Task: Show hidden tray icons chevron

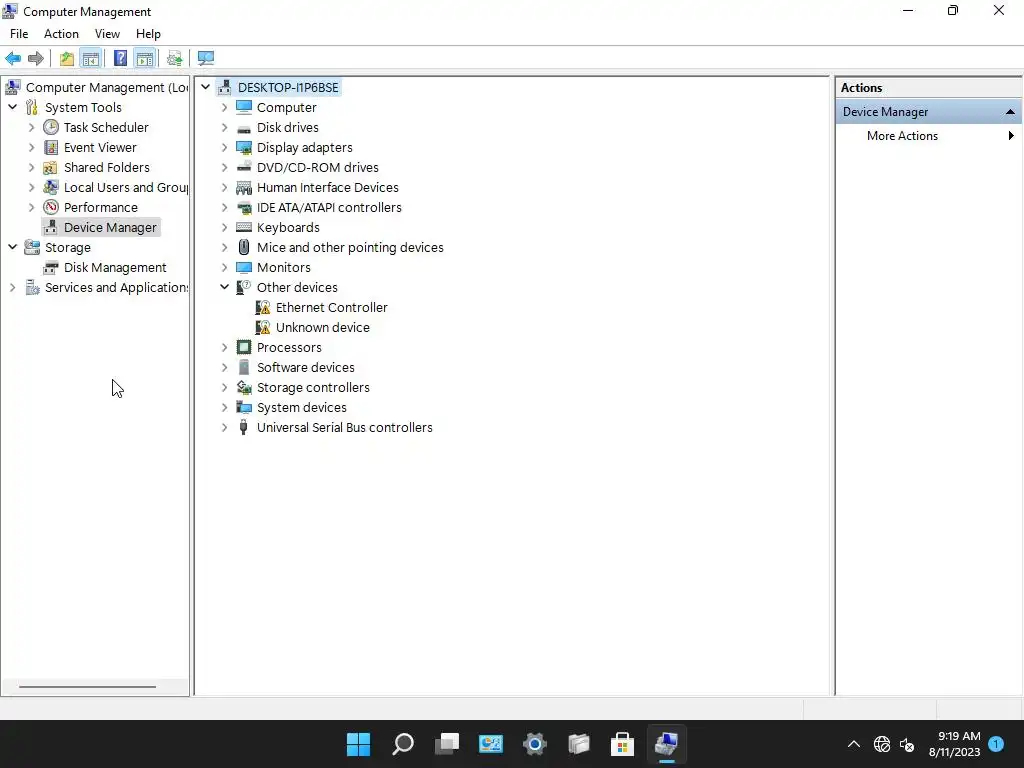Action: point(854,744)
